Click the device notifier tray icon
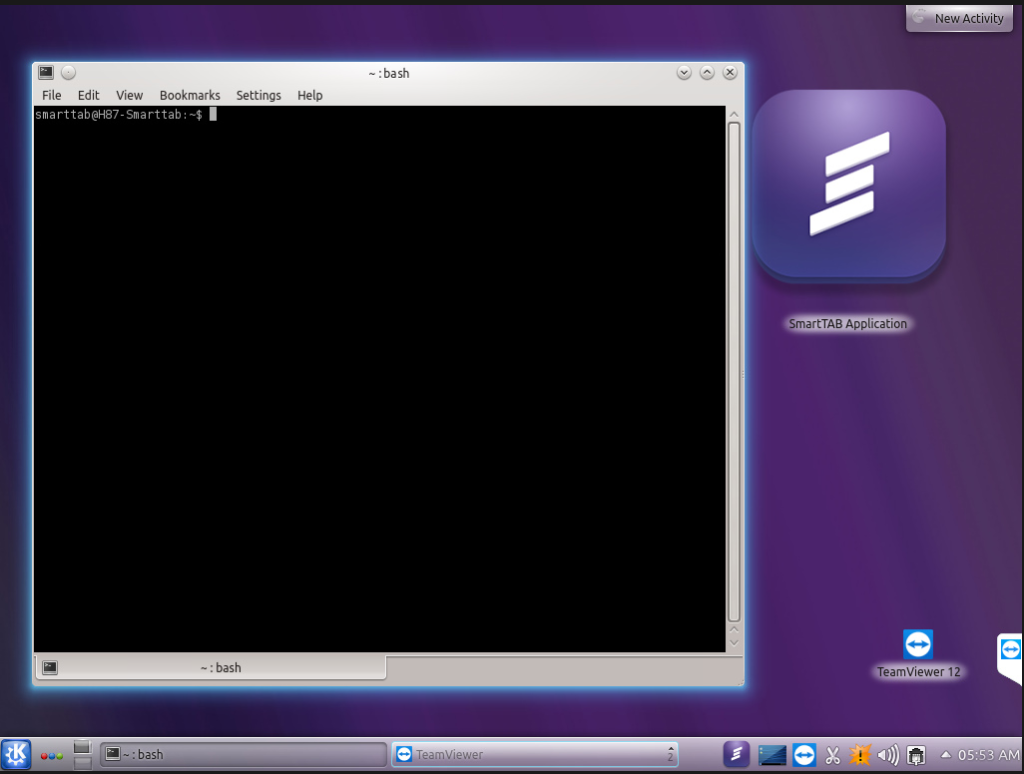Screen dimensions: 1024x774 (916, 755)
